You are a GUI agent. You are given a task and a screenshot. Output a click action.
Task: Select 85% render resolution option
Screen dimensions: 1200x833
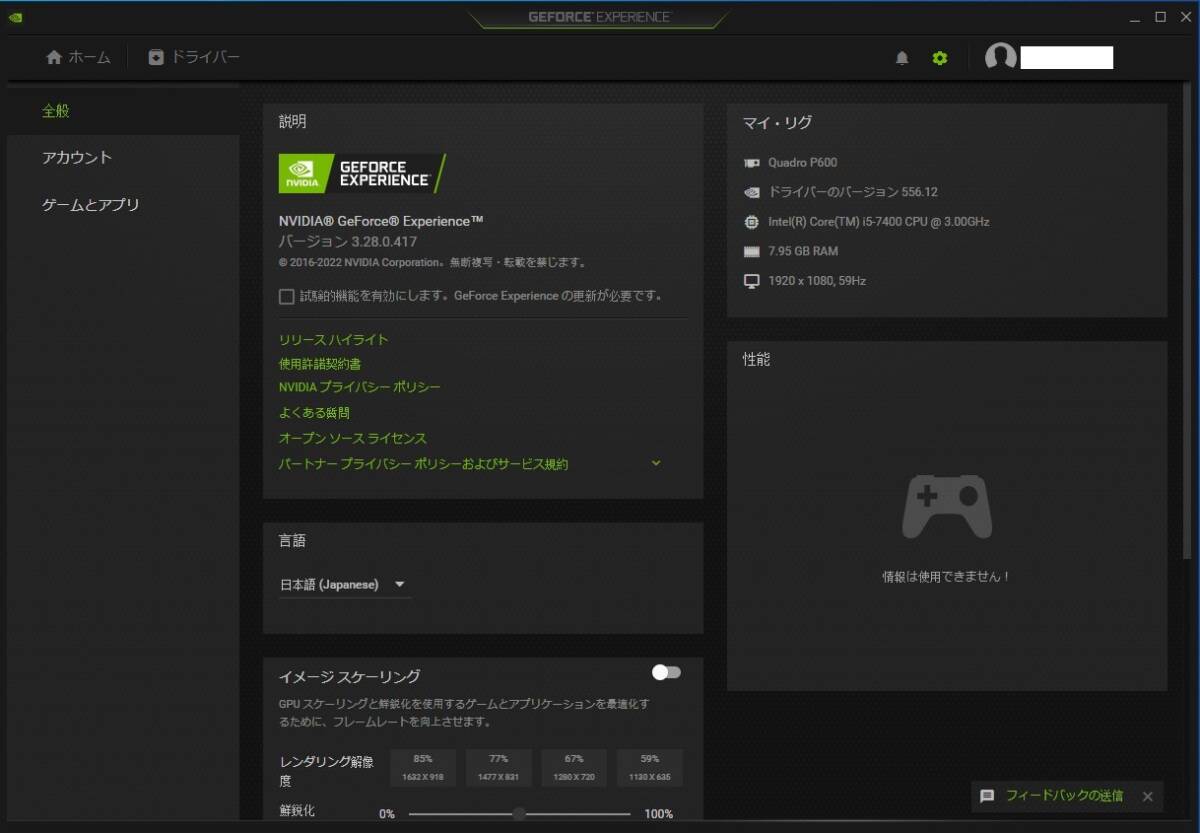point(423,768)
